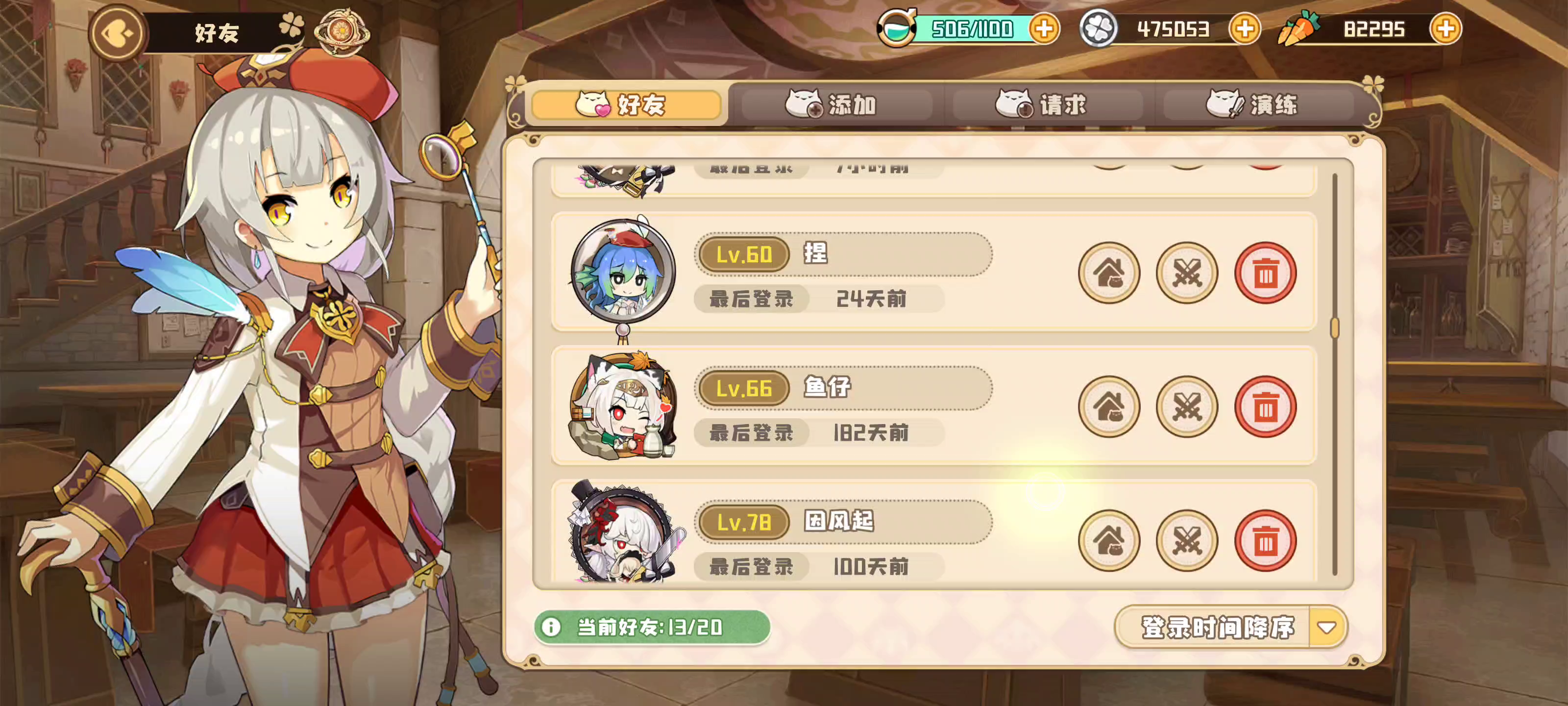Viewport: 1568px width, 706px height.
Task: Delete friend 因风起 using trash icon
Action: pos(1265,540)
